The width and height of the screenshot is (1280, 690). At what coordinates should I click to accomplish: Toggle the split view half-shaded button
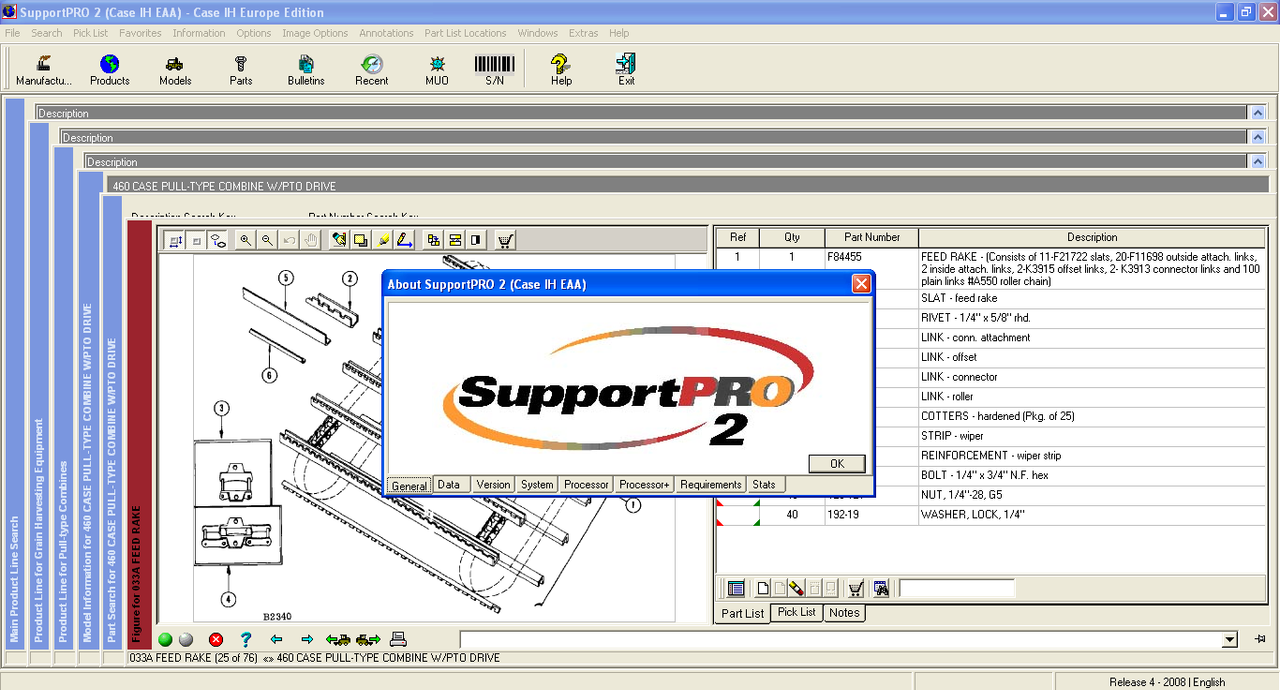(x=476, y=240)
